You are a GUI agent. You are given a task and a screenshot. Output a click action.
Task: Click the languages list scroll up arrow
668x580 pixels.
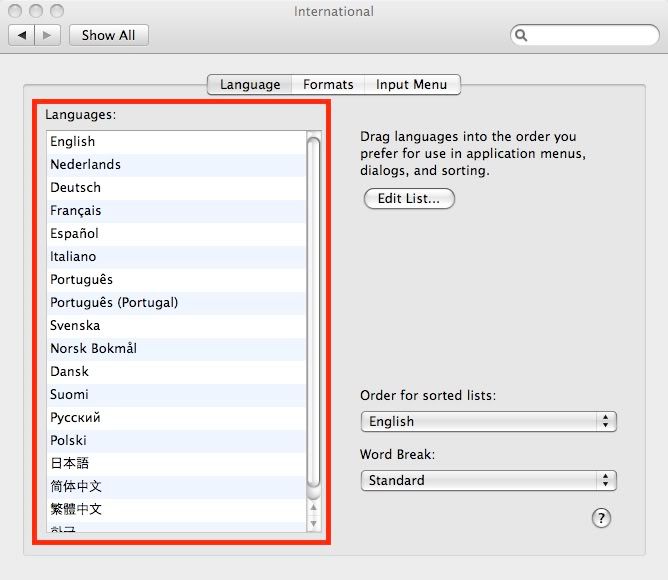click(313, 506)
